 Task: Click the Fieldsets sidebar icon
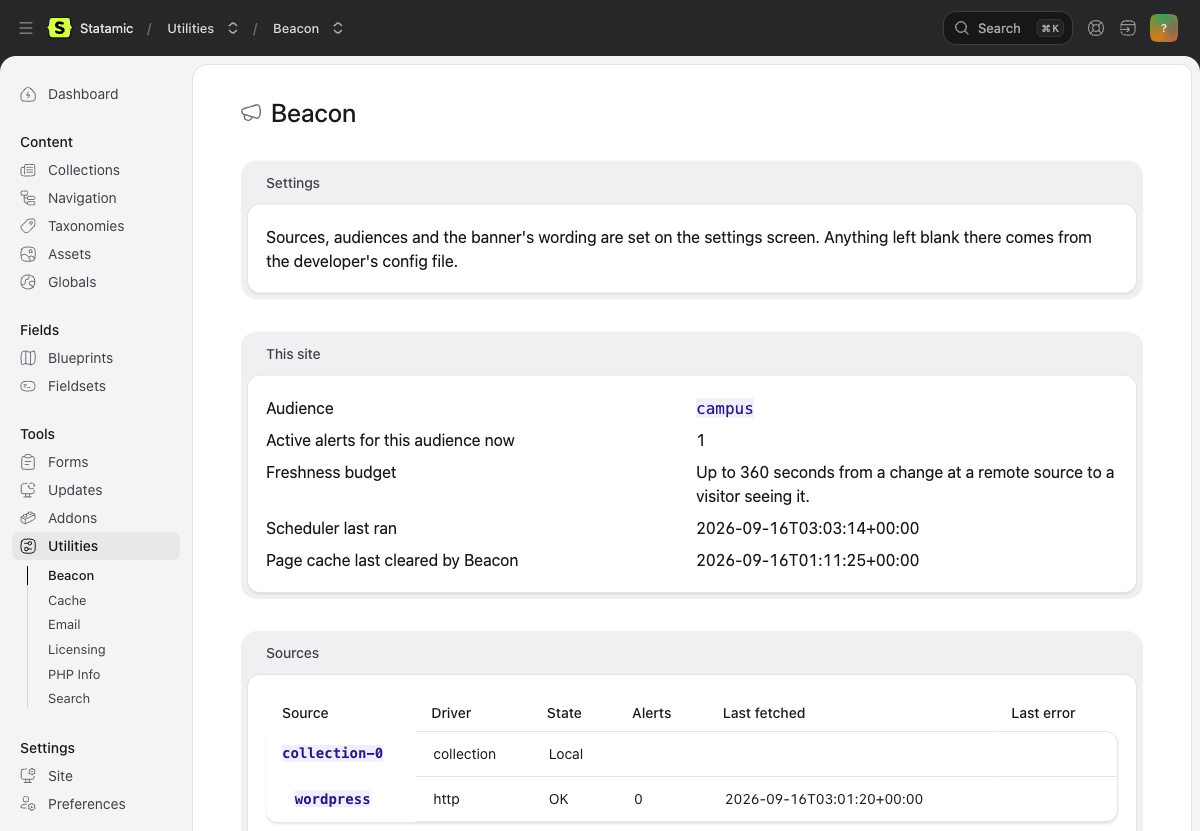click(28, 386)
